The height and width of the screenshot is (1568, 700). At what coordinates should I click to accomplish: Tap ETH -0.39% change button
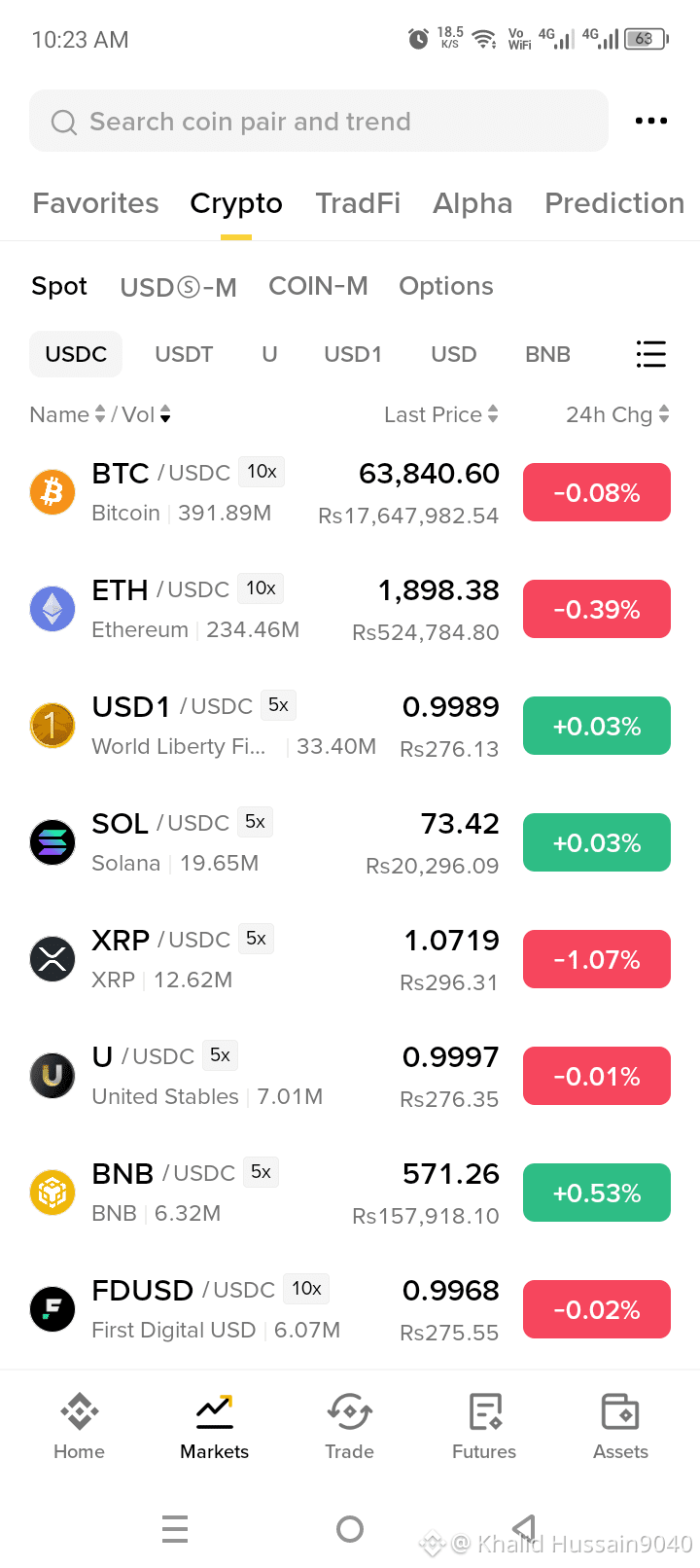[x=597, y=609]
